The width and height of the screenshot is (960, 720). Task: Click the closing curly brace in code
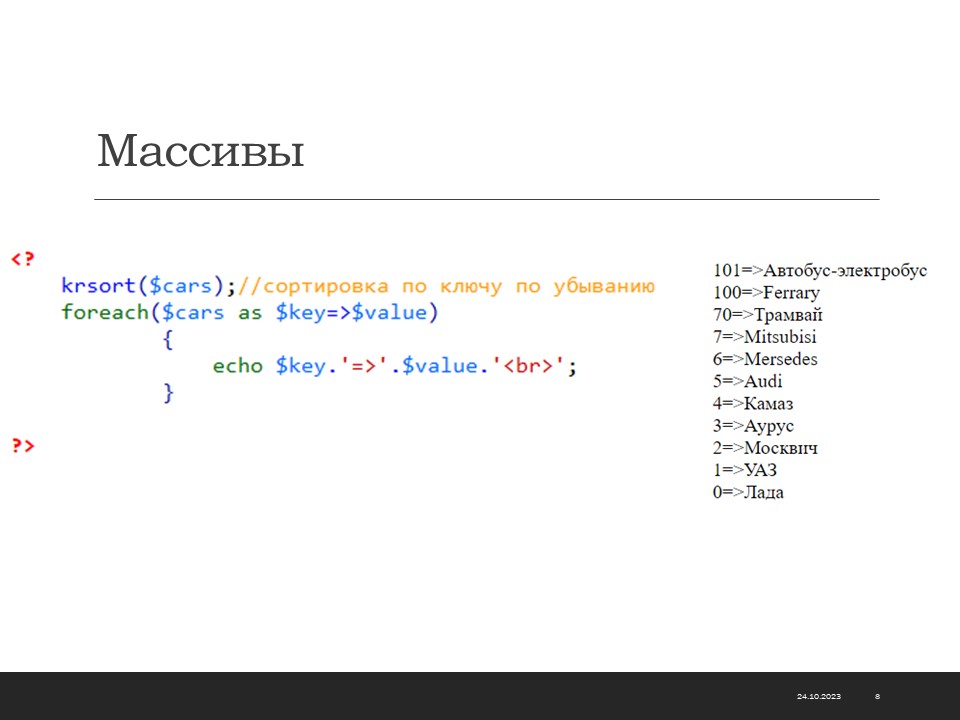168,393
